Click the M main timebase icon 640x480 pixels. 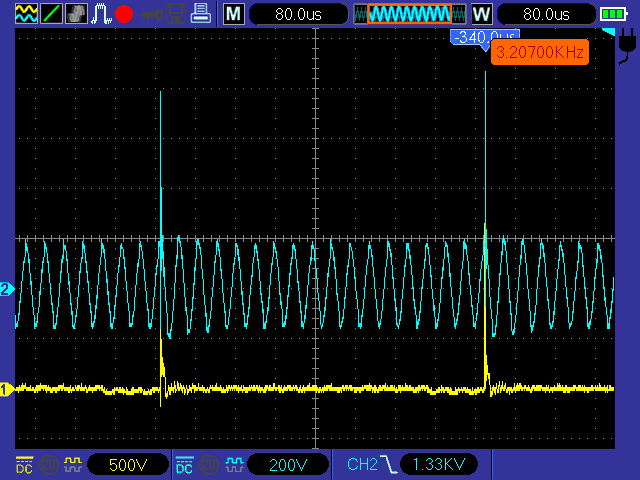point(232,14)
